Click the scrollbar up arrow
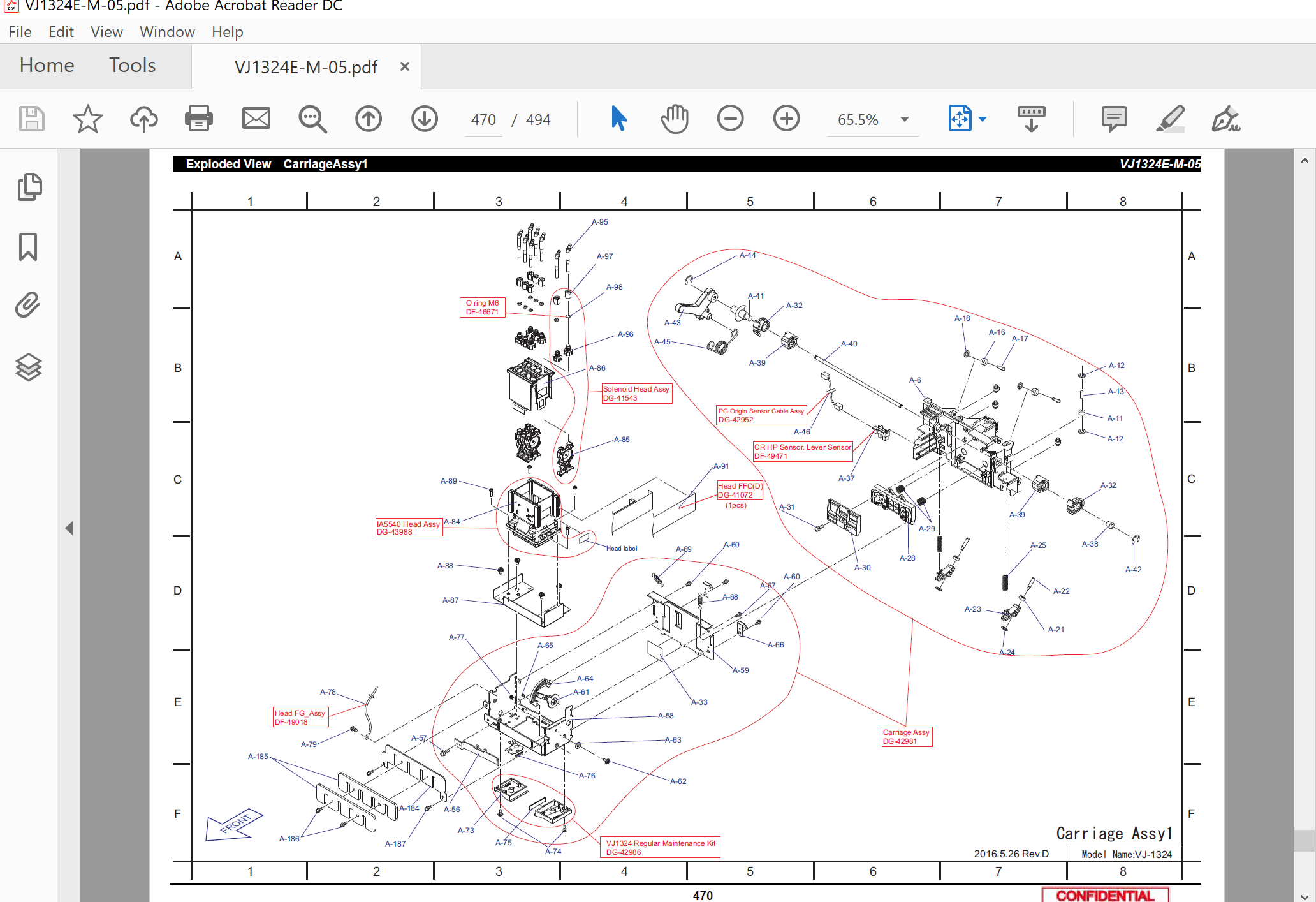Screen dimensions: 1316x902 1305,161
